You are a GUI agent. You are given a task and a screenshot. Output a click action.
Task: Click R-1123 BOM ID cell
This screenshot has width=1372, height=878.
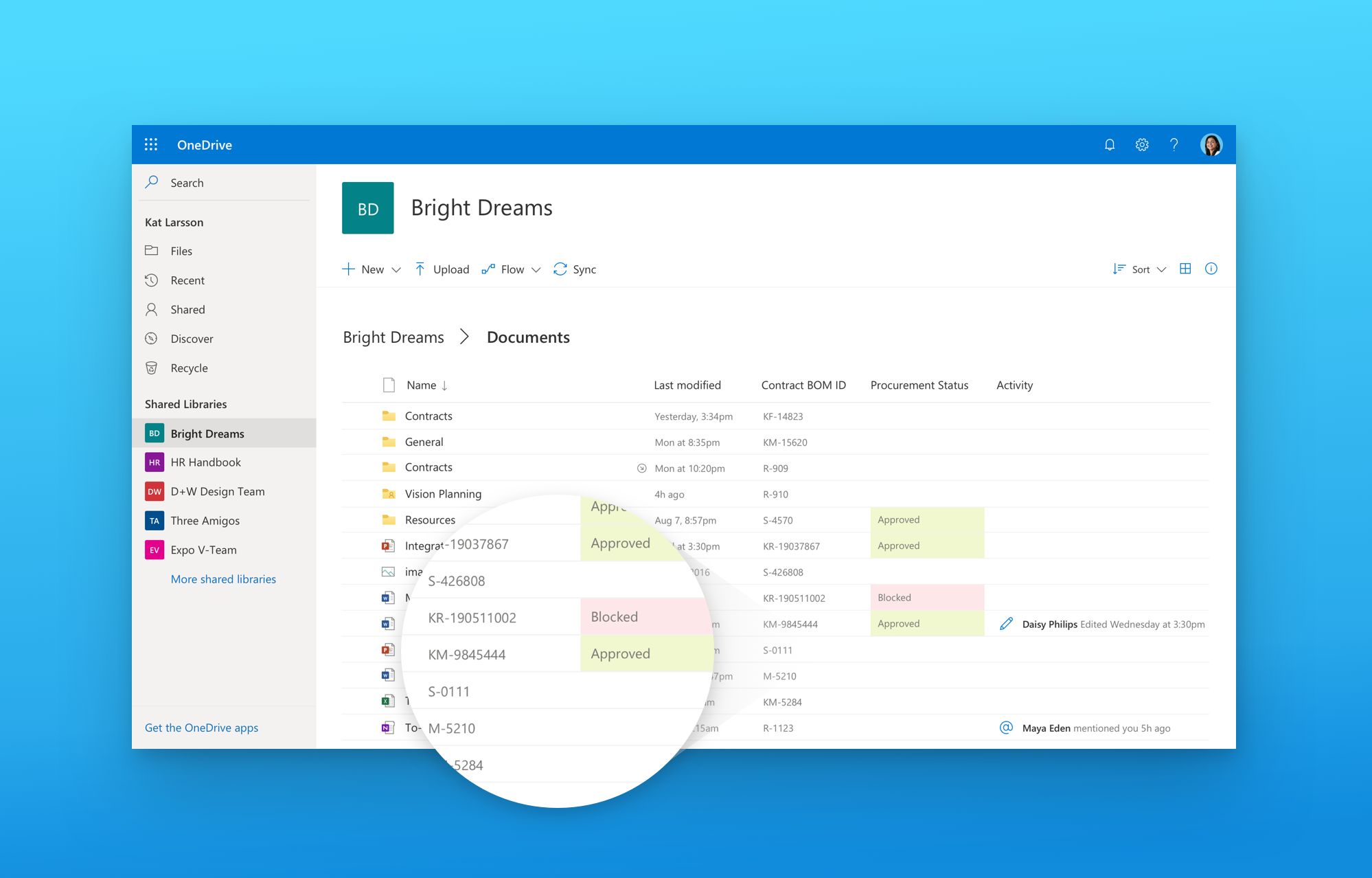(778, 728)
